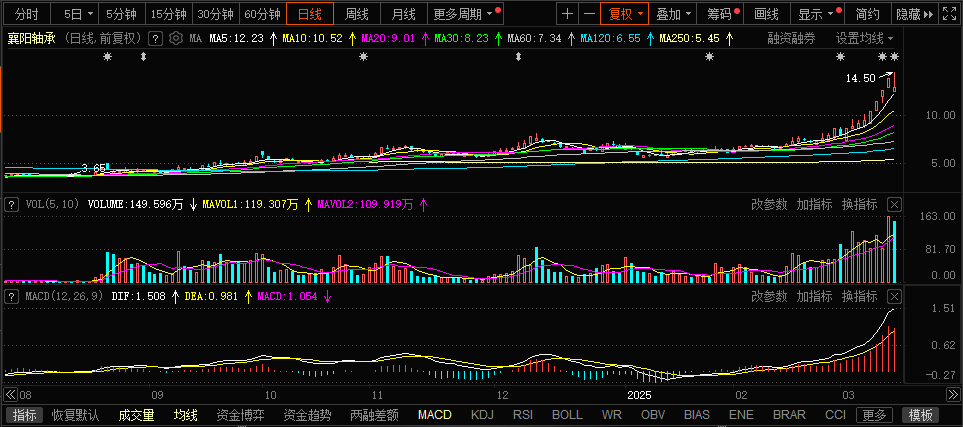
Task: Close the VOL indicator panel
Action: [895, 204]
